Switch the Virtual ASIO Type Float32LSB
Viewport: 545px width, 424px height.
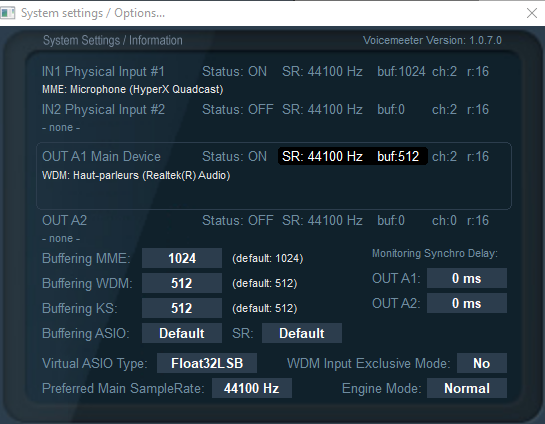207,363
